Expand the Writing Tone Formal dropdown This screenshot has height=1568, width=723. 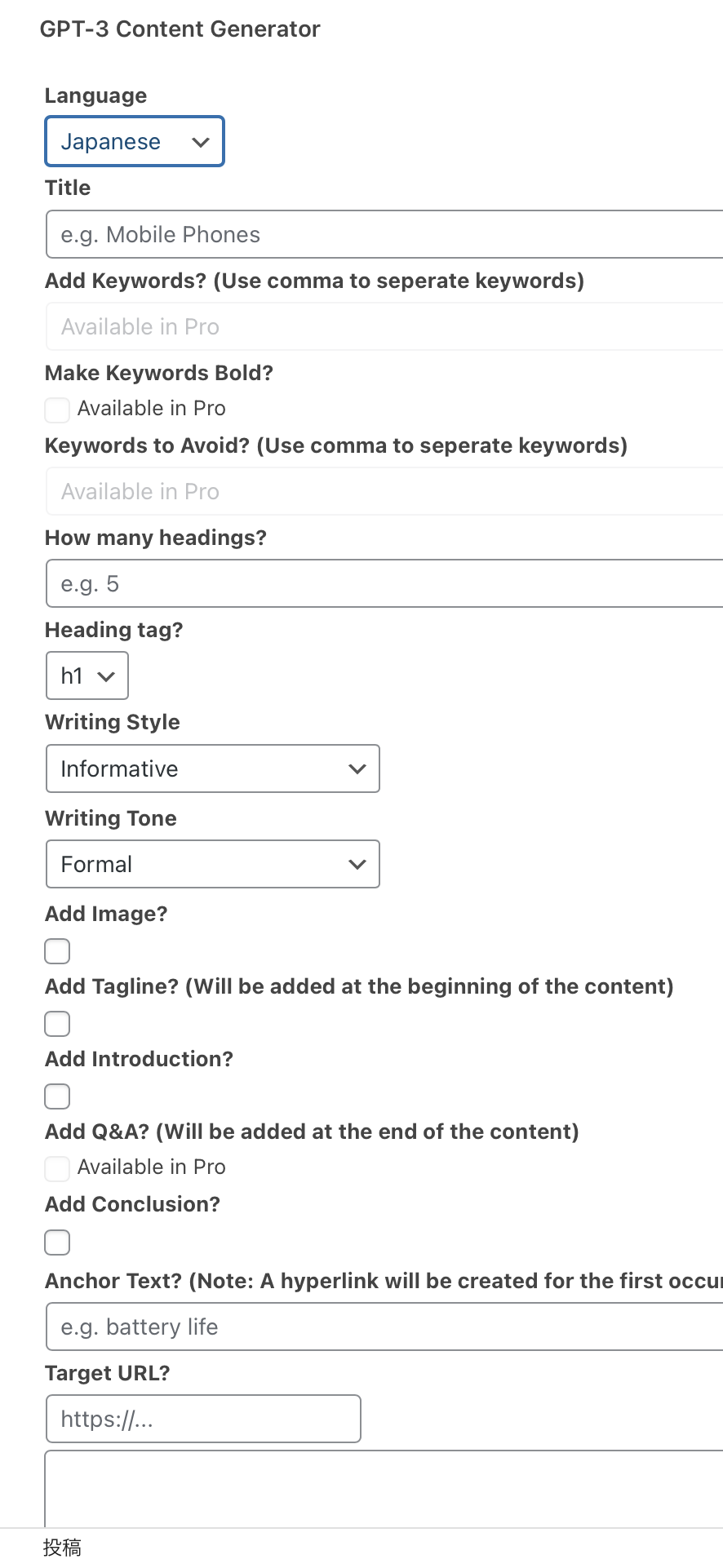coord(212,865)
